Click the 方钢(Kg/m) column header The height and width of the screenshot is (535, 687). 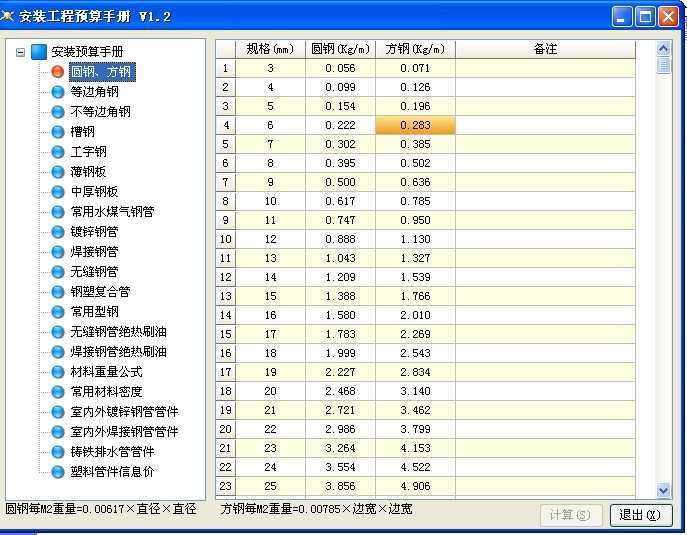click(415, 49)
